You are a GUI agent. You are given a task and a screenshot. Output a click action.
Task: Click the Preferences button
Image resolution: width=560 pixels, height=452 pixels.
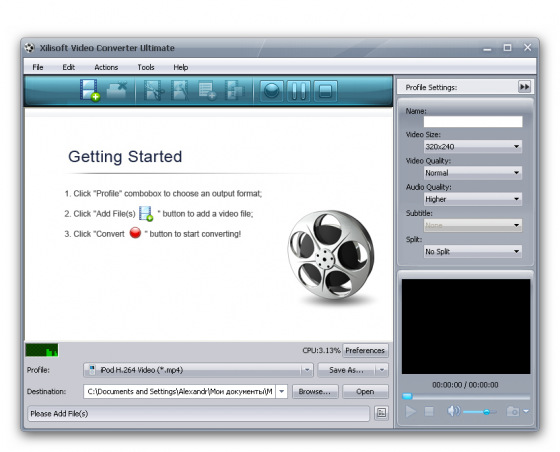tap(365, 351)
